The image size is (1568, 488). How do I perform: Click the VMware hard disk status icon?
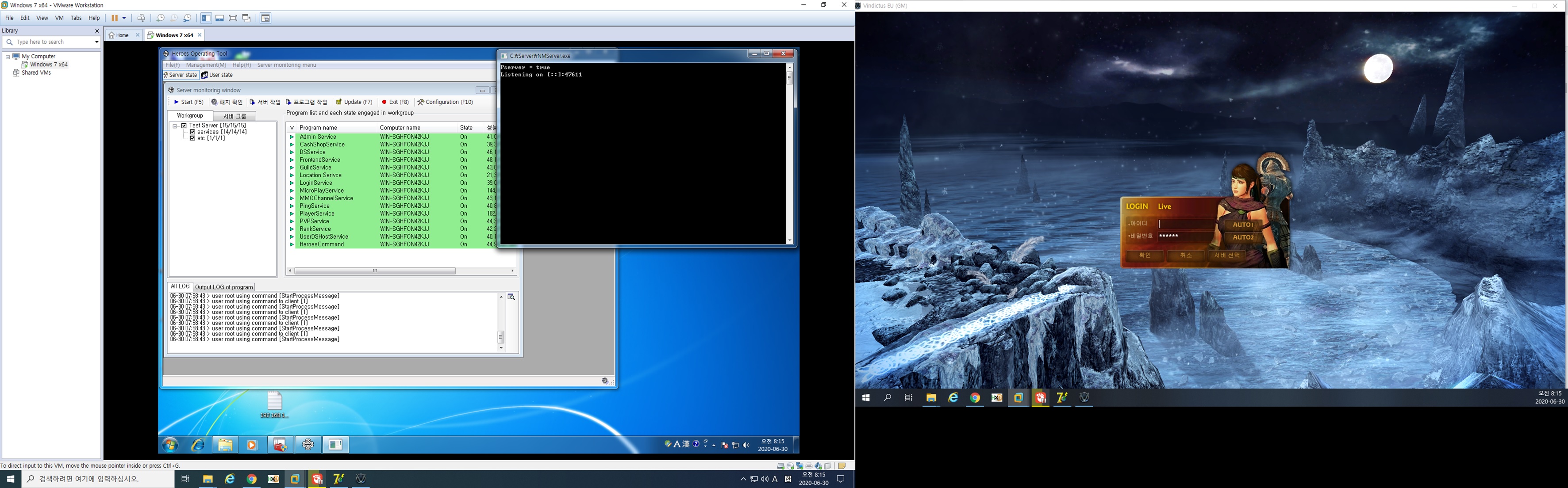[781, 466]
